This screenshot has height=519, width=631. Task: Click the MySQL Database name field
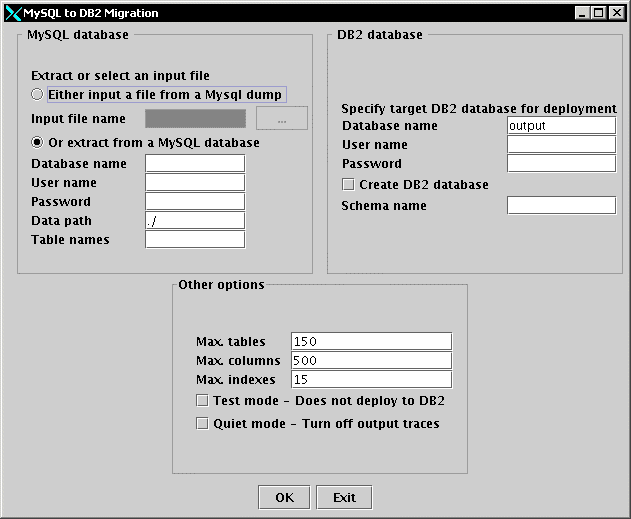(195, 163)
